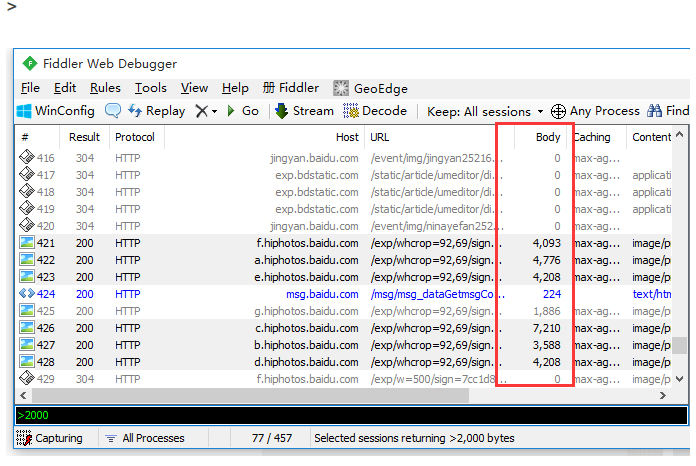Select session 429 cached icon
696x466 pixels.
coord(27,378)
